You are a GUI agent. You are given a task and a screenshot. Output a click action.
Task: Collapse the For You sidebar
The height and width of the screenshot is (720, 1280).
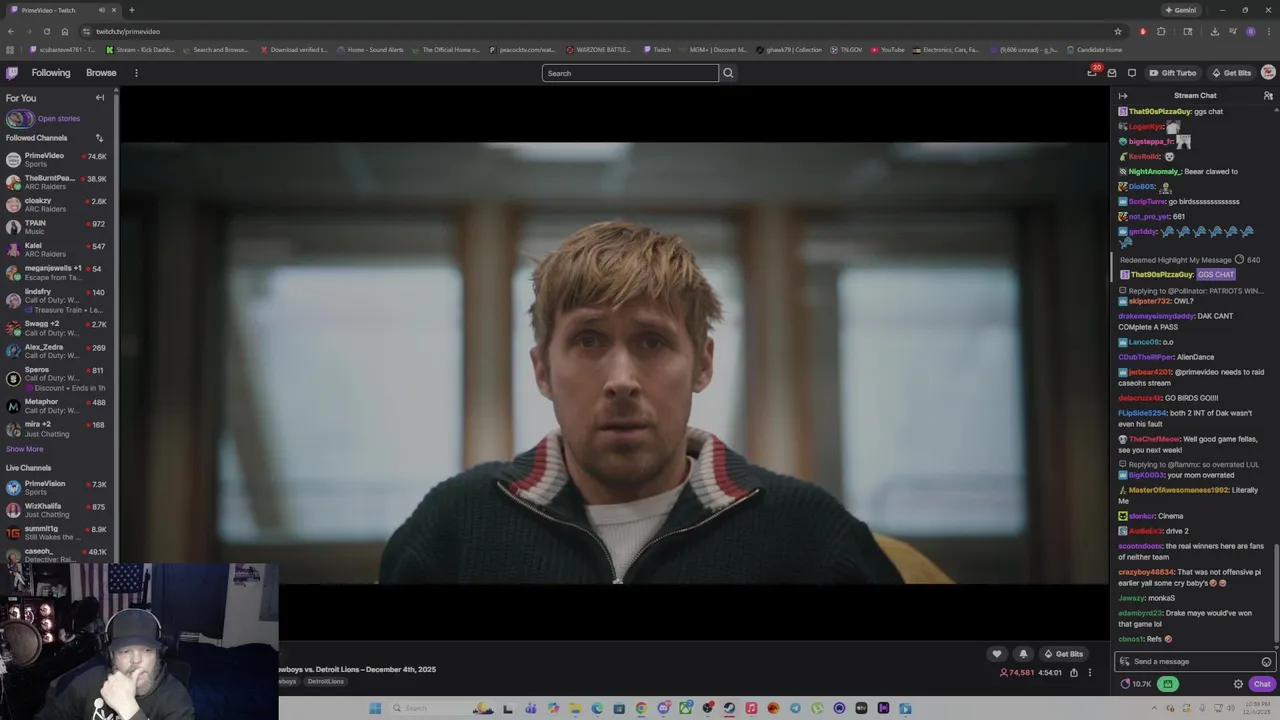100,98
